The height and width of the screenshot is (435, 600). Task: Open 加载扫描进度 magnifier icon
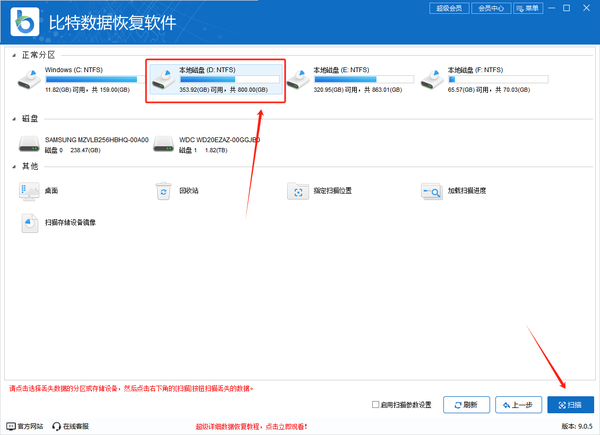point(432,191)
